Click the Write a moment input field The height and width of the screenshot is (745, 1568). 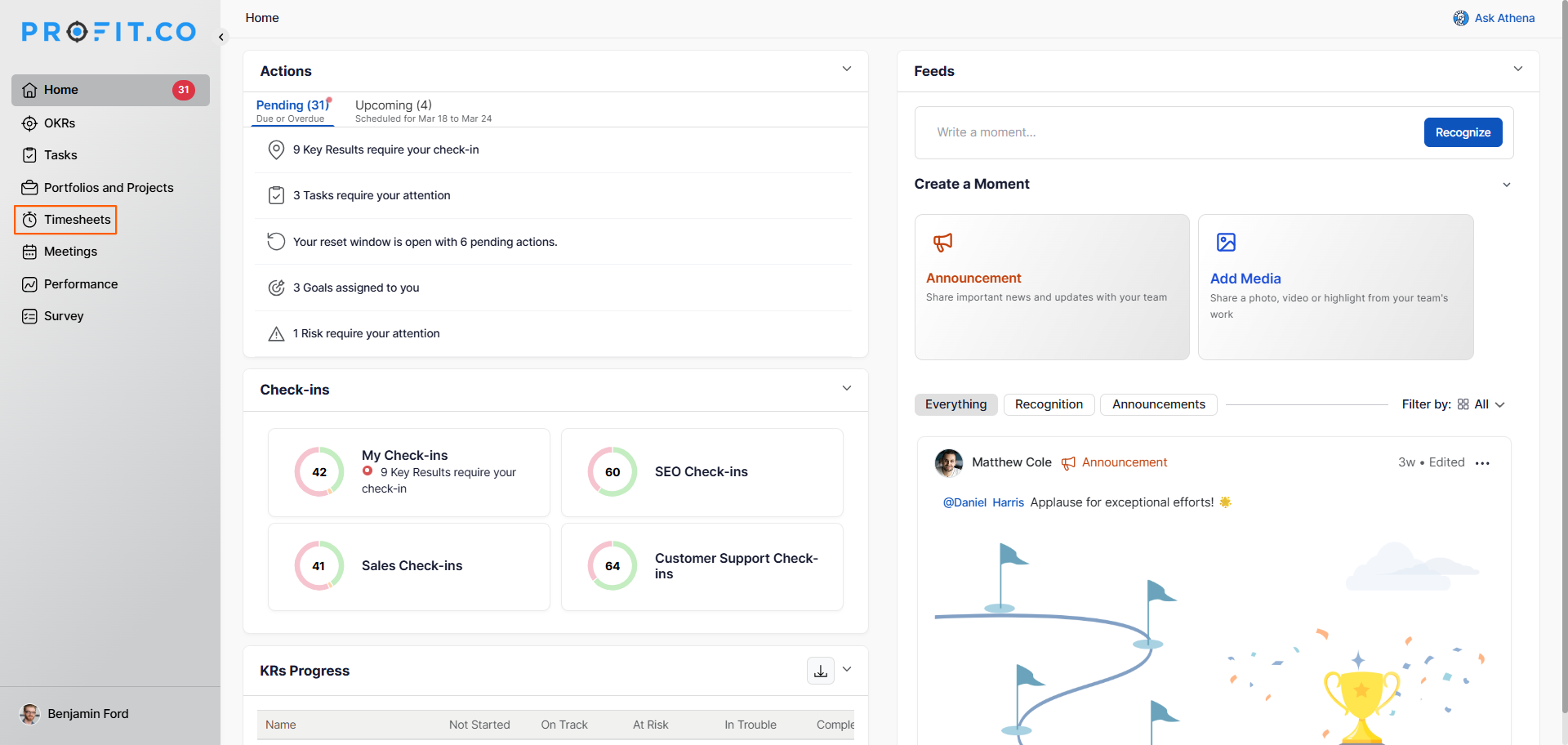[1168, 132]
